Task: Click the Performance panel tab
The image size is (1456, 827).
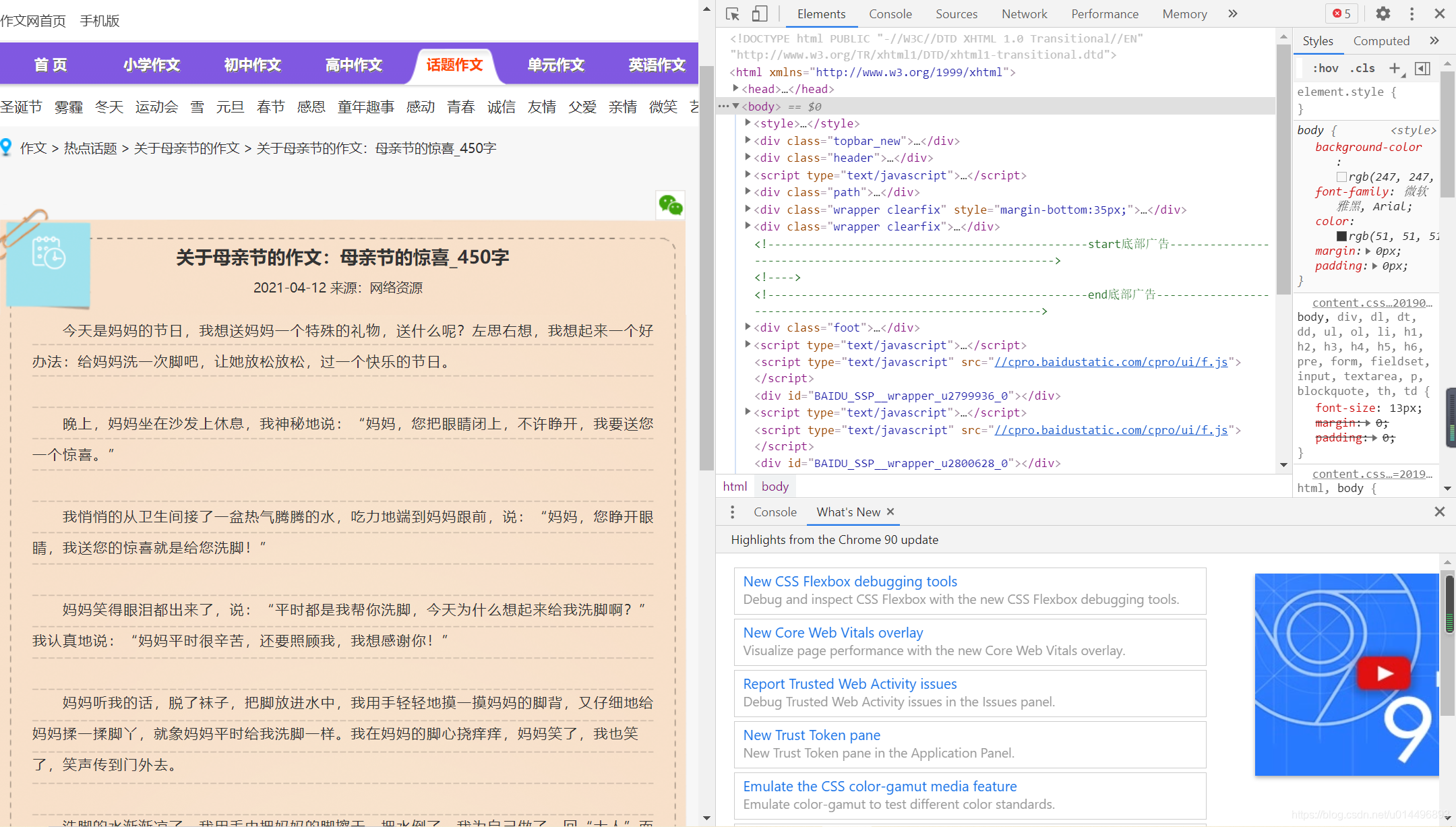Action: pos(1105,13)
